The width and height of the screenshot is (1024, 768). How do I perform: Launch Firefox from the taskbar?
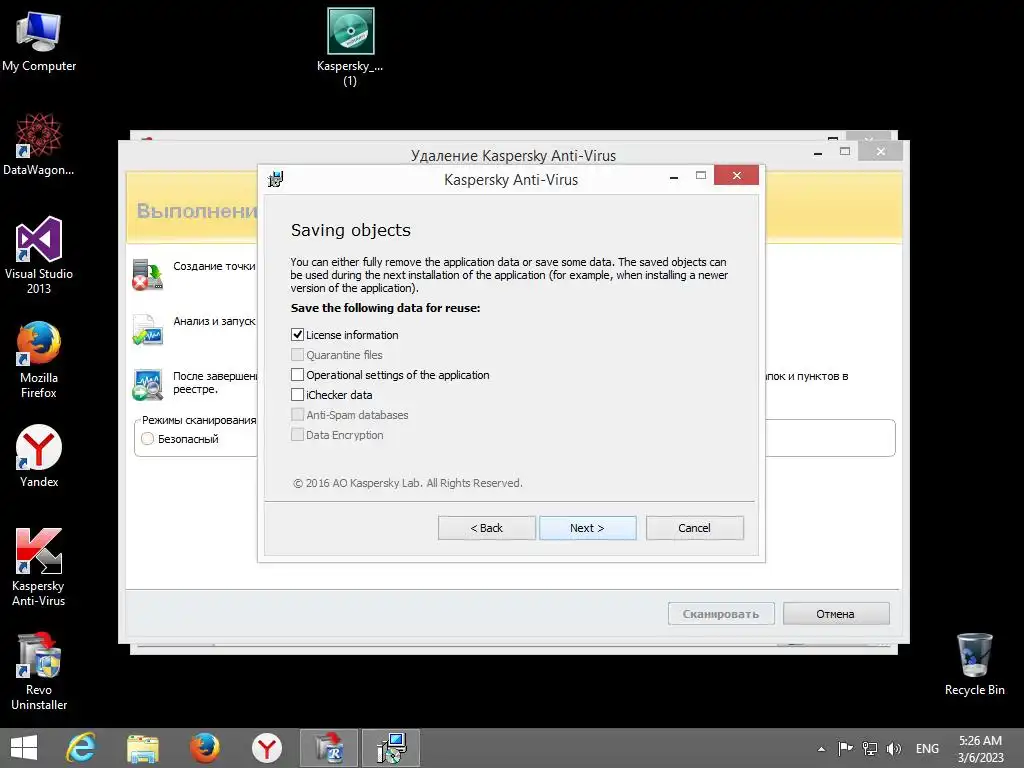204,748
